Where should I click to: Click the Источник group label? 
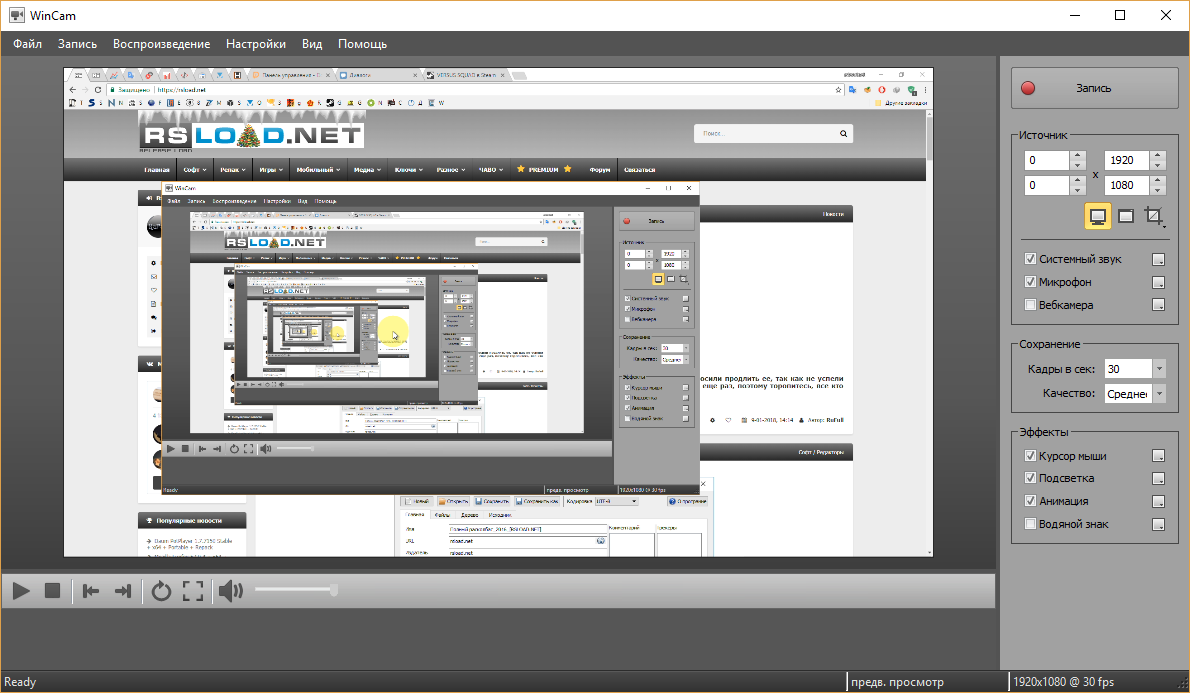[1043, 135]
